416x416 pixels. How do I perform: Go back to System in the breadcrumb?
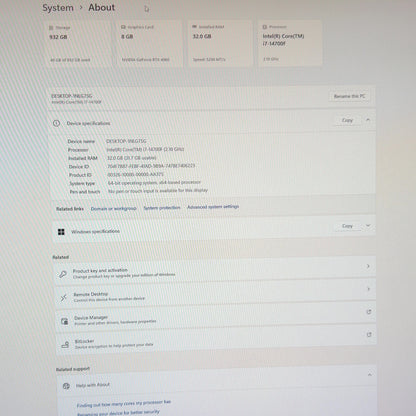point(58,8)
